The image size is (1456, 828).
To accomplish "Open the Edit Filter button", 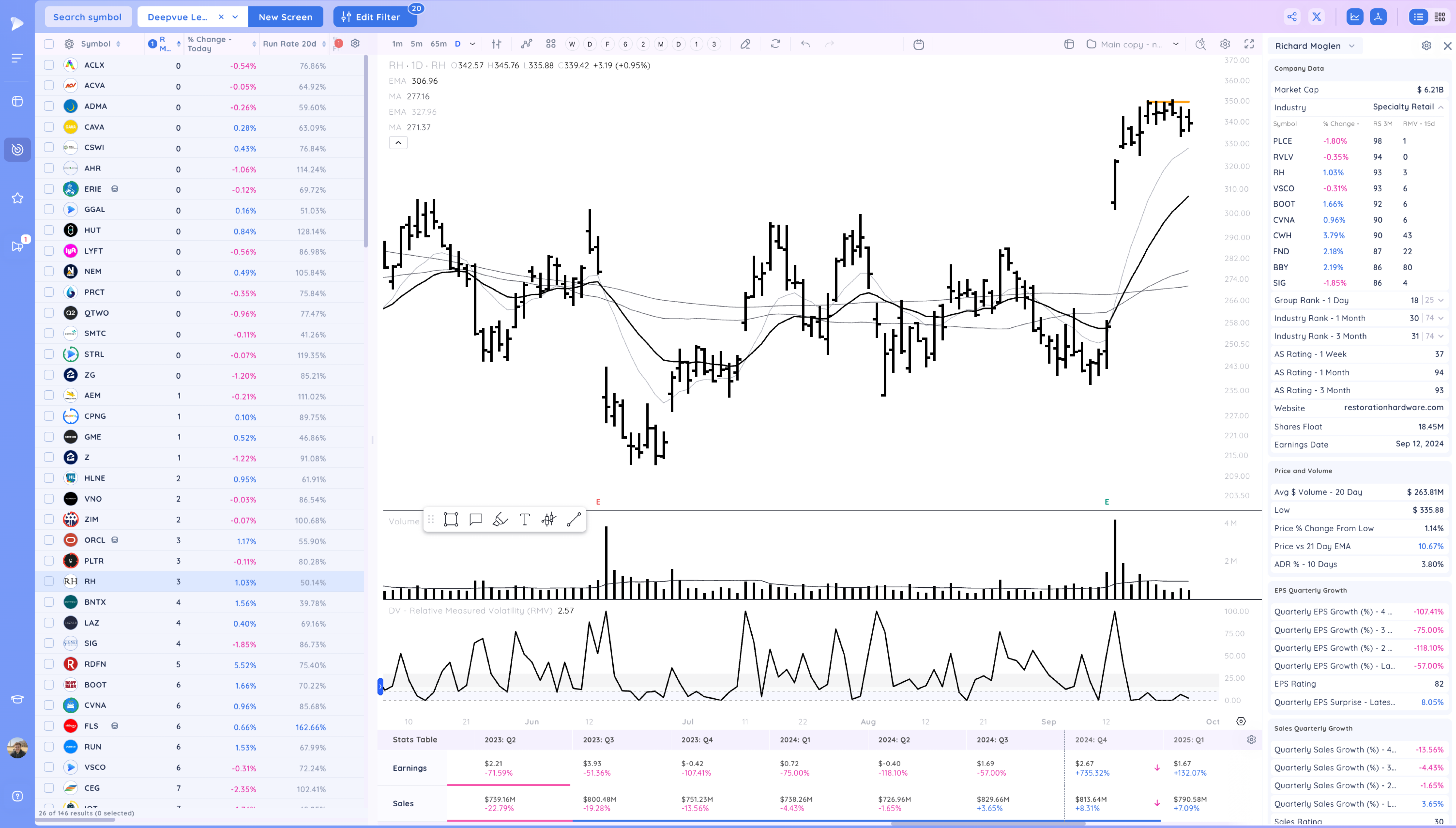I will [x=375, y=17].
